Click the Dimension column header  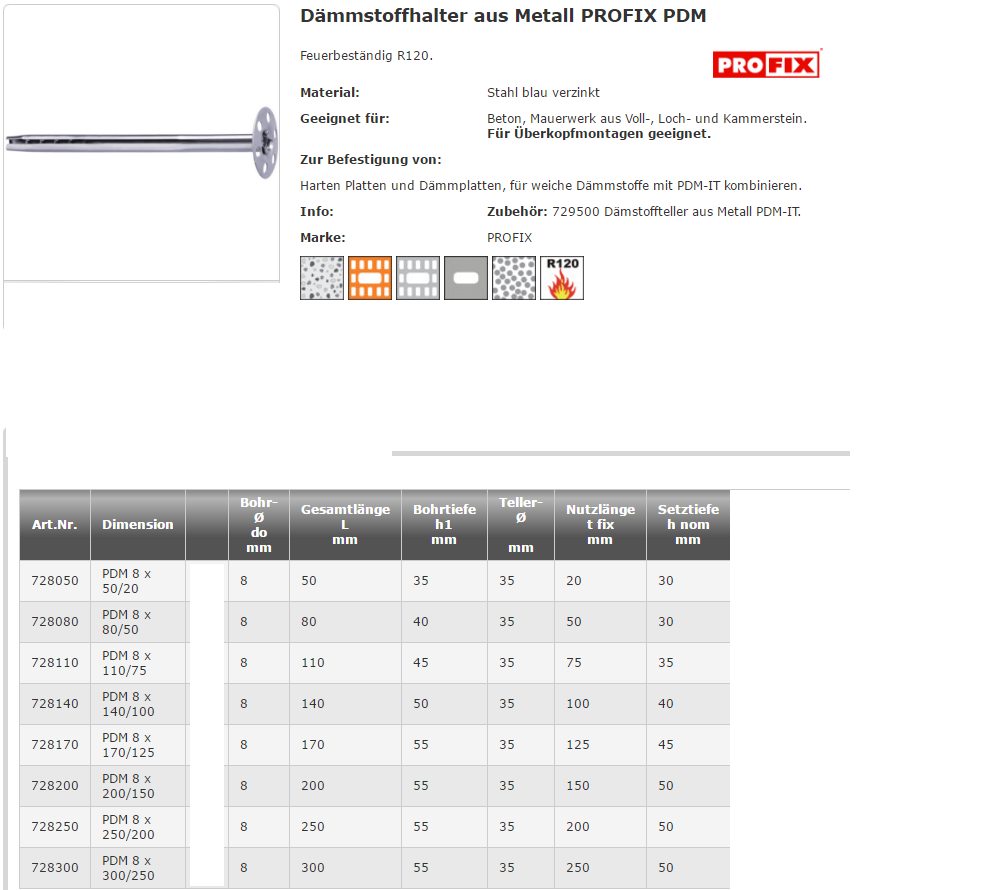tap(137, 525)
